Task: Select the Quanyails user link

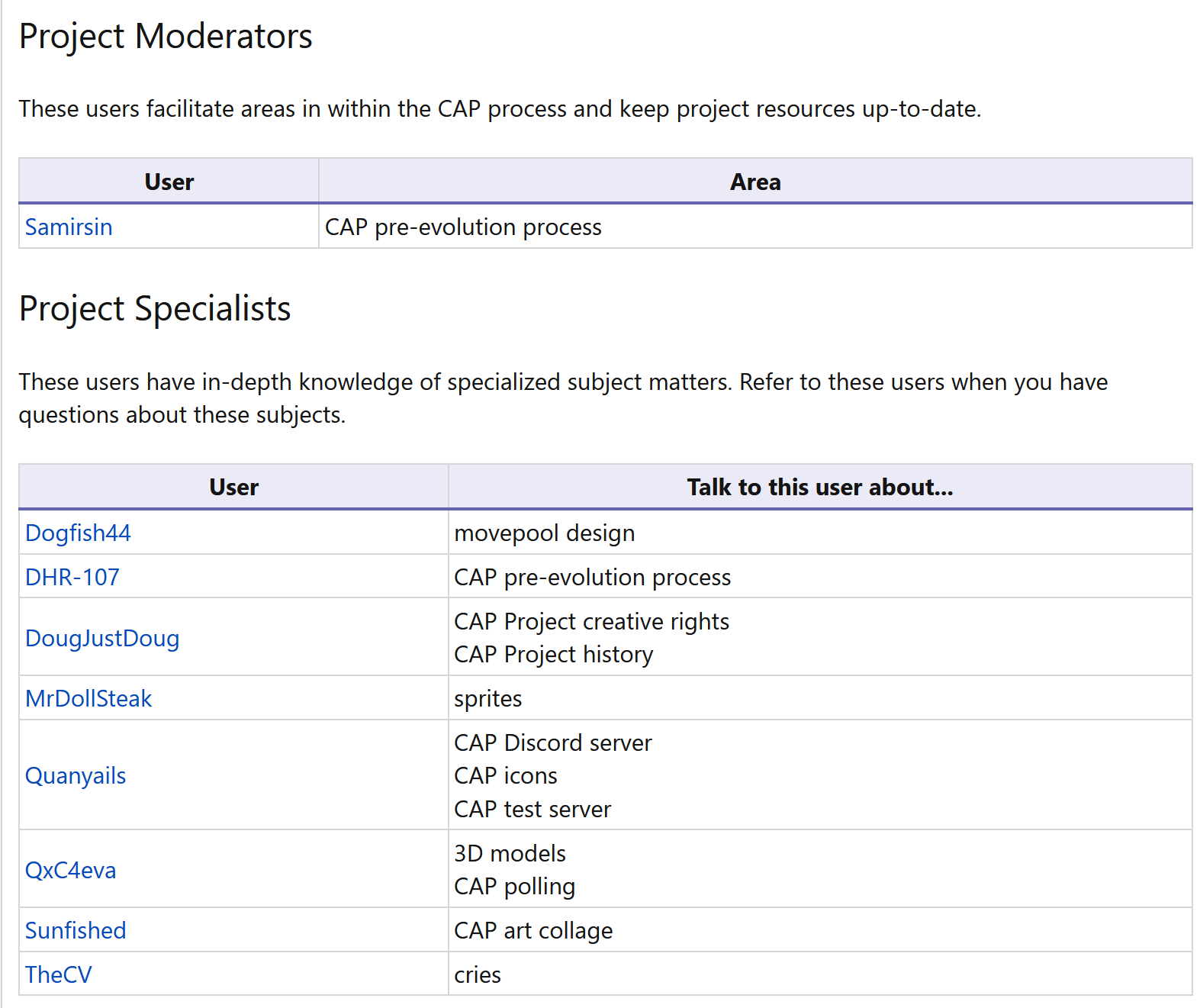Action: click(76, 775)
